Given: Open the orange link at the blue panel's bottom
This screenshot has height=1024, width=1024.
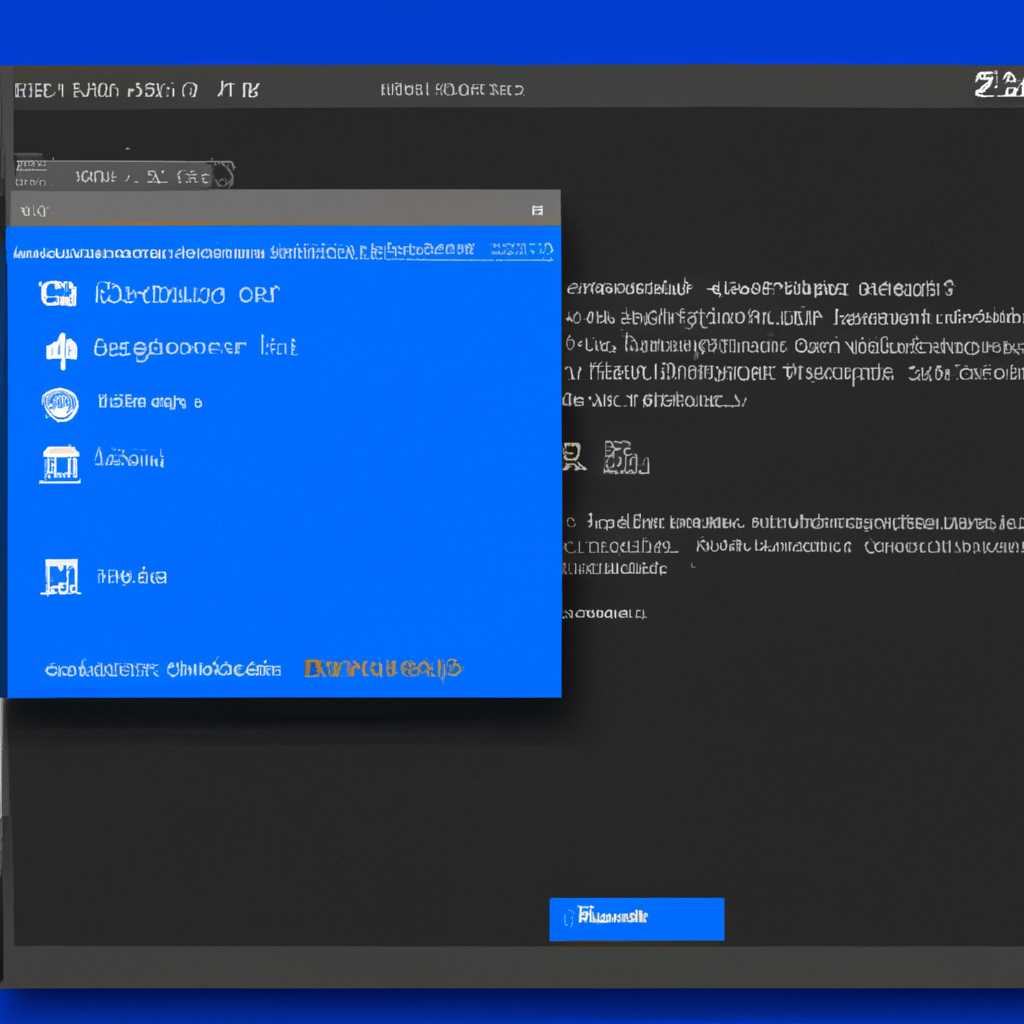Looking at the screenshot, I should (383, 668).
